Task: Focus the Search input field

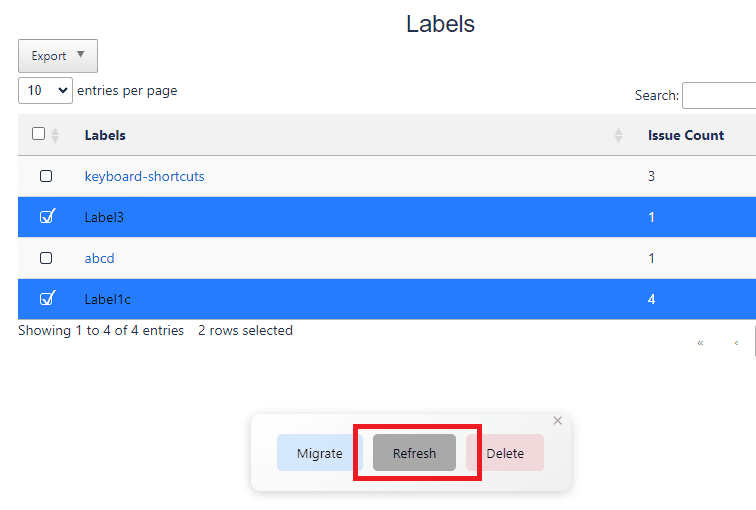Action: [718, 96]
